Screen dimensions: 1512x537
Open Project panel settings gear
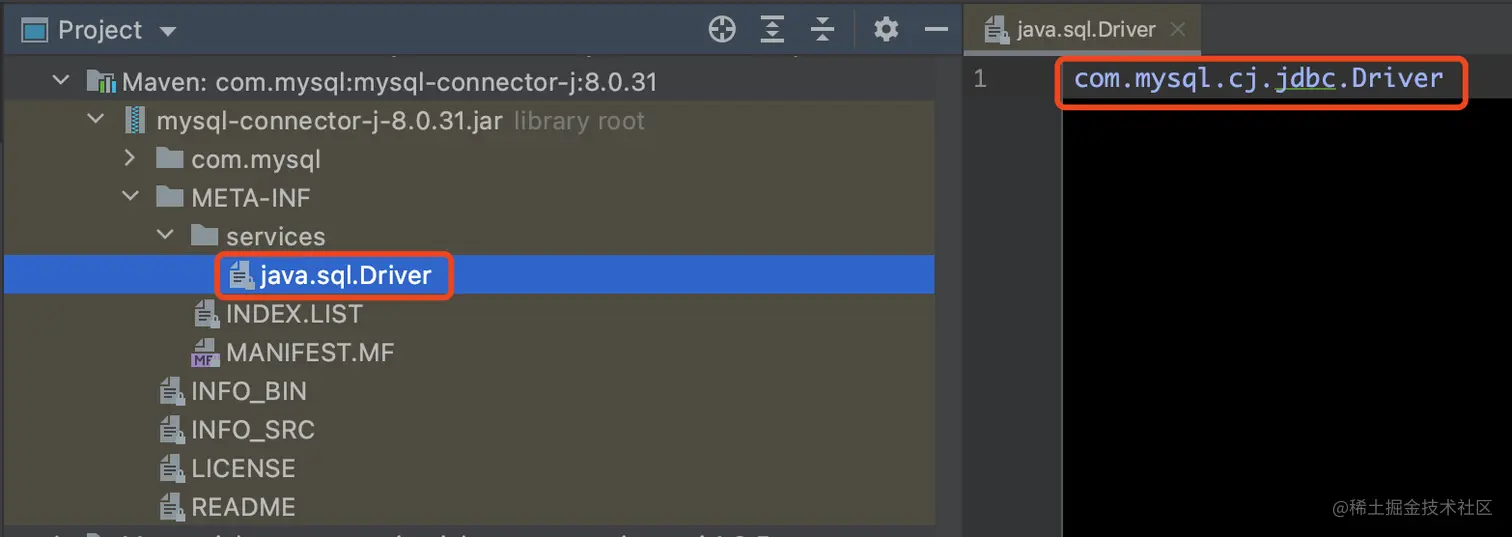coord(886,30)
